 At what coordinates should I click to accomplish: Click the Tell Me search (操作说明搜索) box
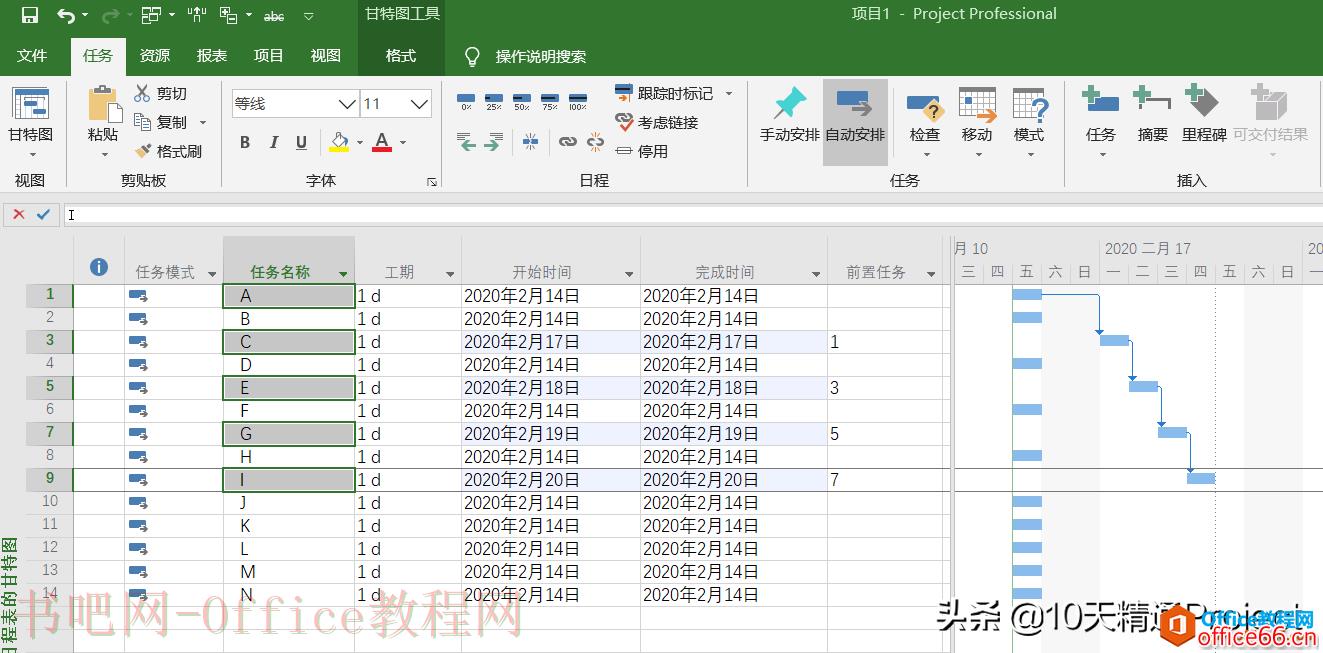[x=540, y=57]
